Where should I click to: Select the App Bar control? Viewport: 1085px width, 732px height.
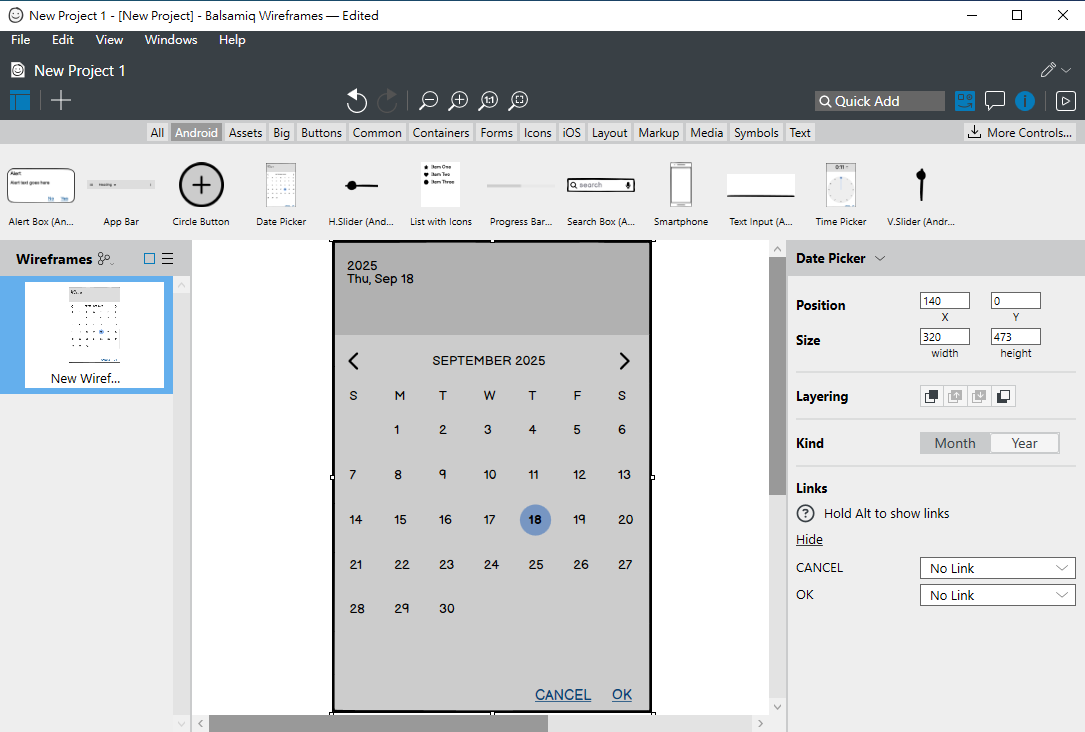[x=121, y=196]
